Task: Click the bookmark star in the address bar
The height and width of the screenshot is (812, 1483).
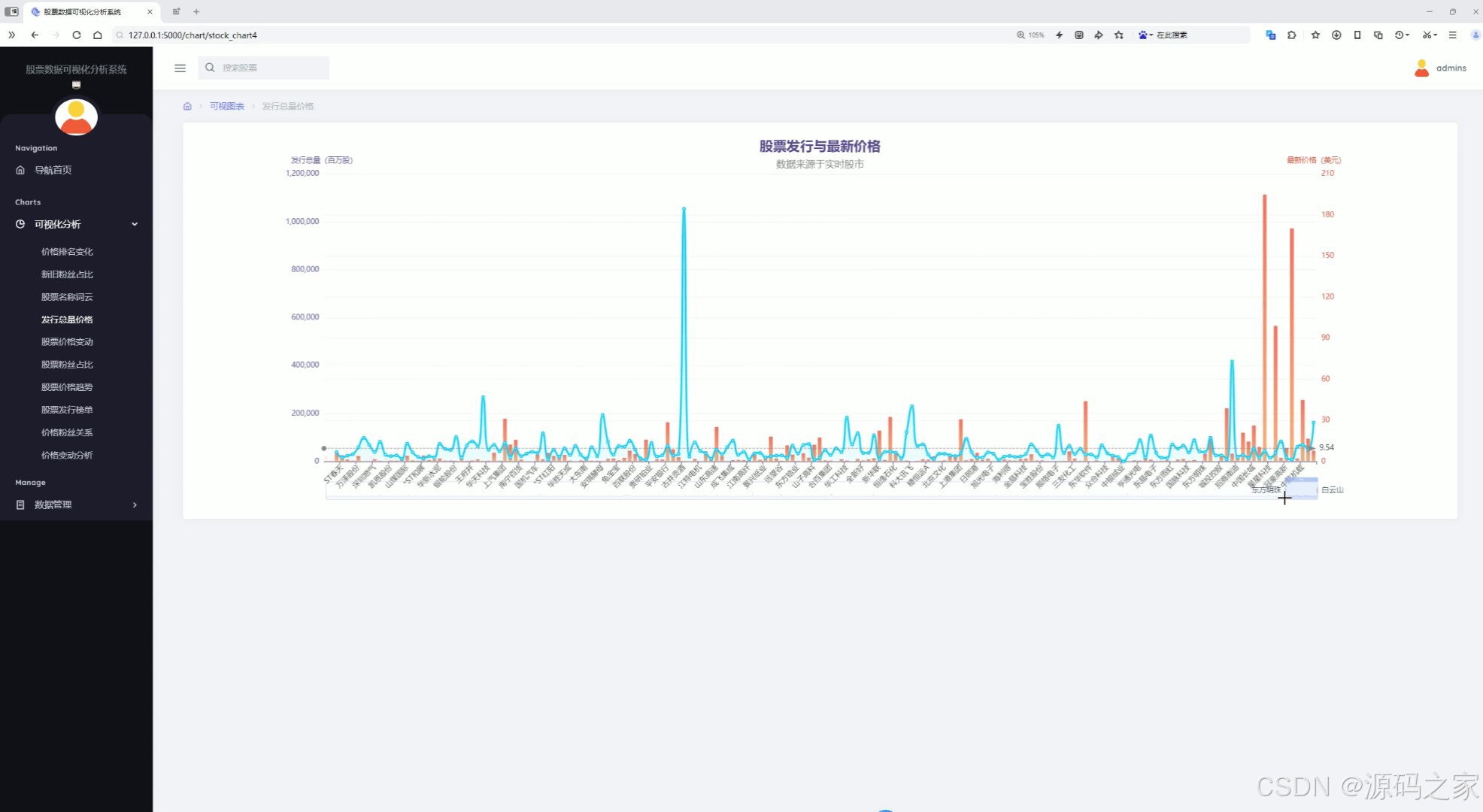Action: 1119,35
